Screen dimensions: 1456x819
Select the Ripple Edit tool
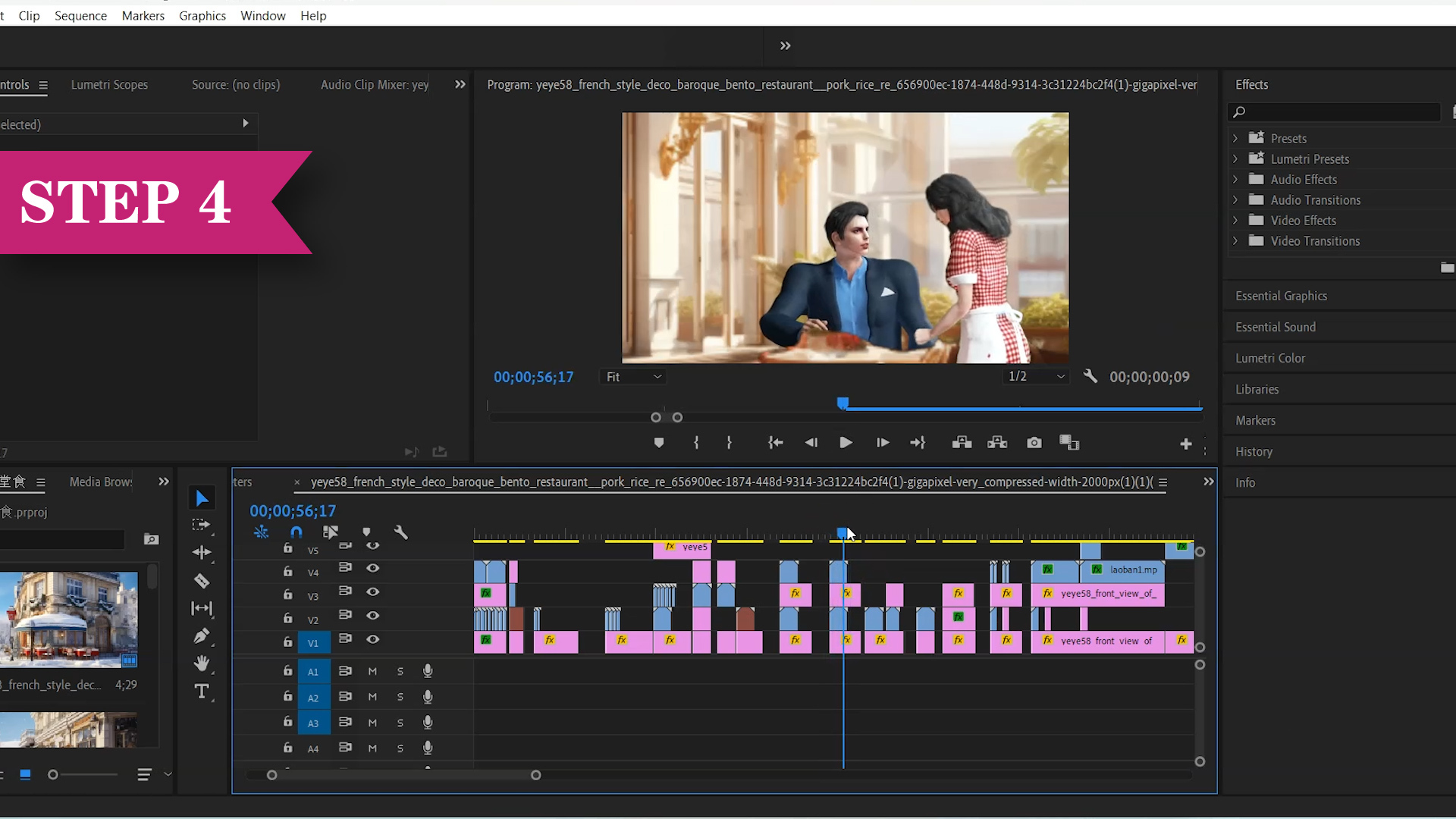point(202,553)
